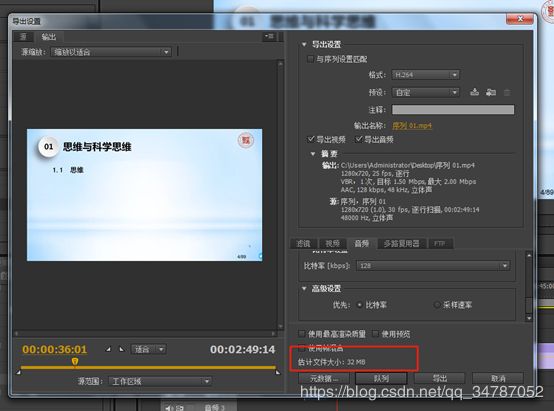Open the 预设 preset dropdown
This screenshot has height=411, width=554.
tap(425, 93)
